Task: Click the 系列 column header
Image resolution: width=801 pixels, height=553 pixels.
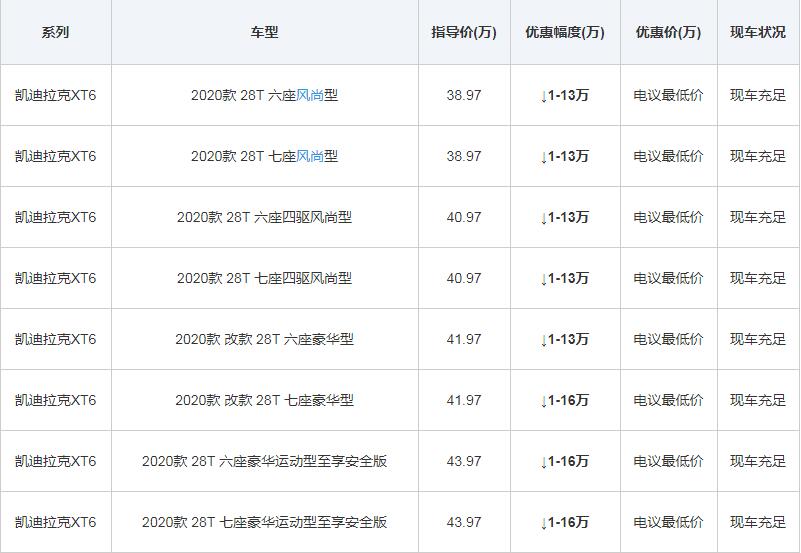Action: 55,32
